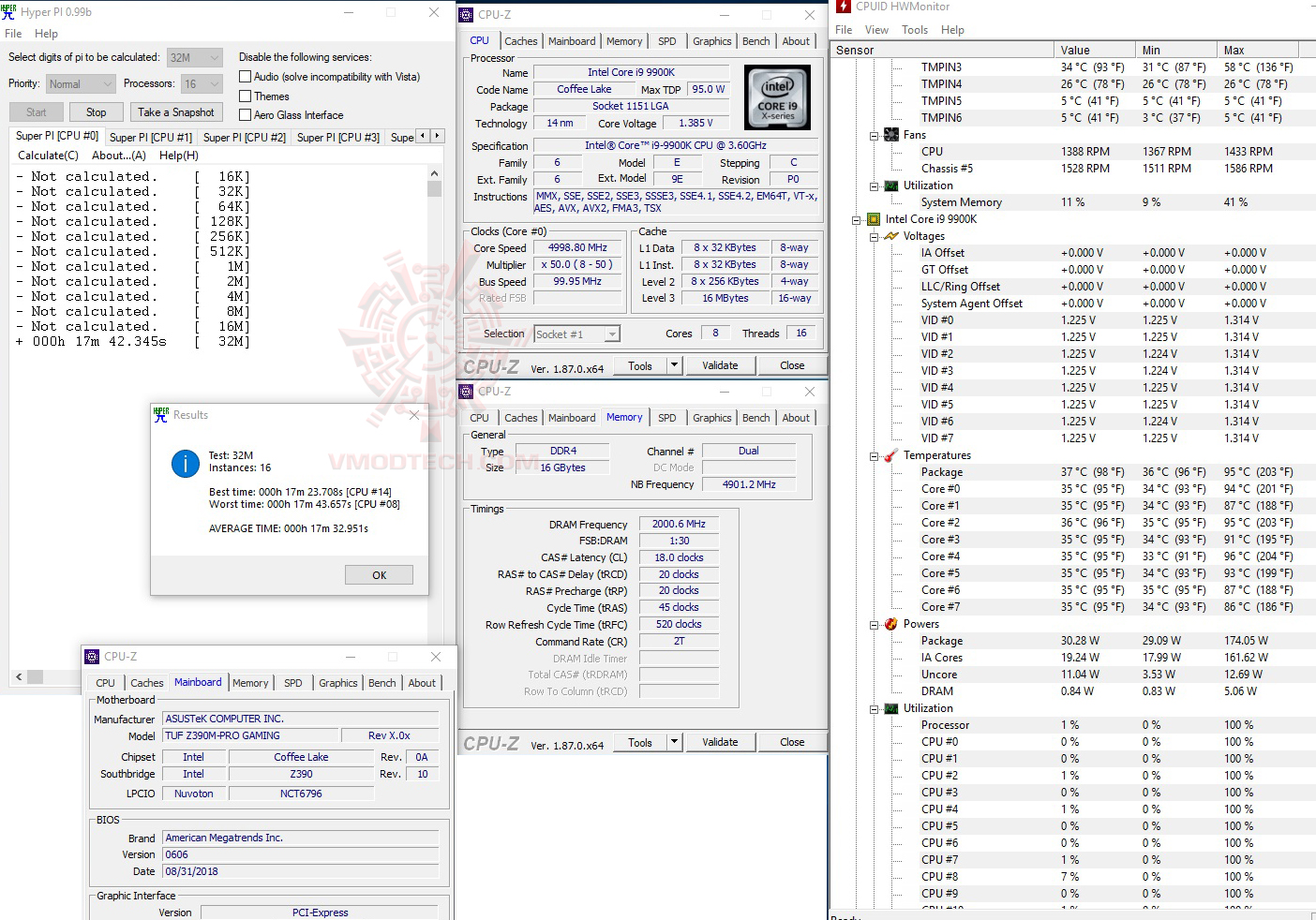The image size is (1316, 920).
Task: Click the Hyper PI results scrollbar
Action: pos(434,188)
